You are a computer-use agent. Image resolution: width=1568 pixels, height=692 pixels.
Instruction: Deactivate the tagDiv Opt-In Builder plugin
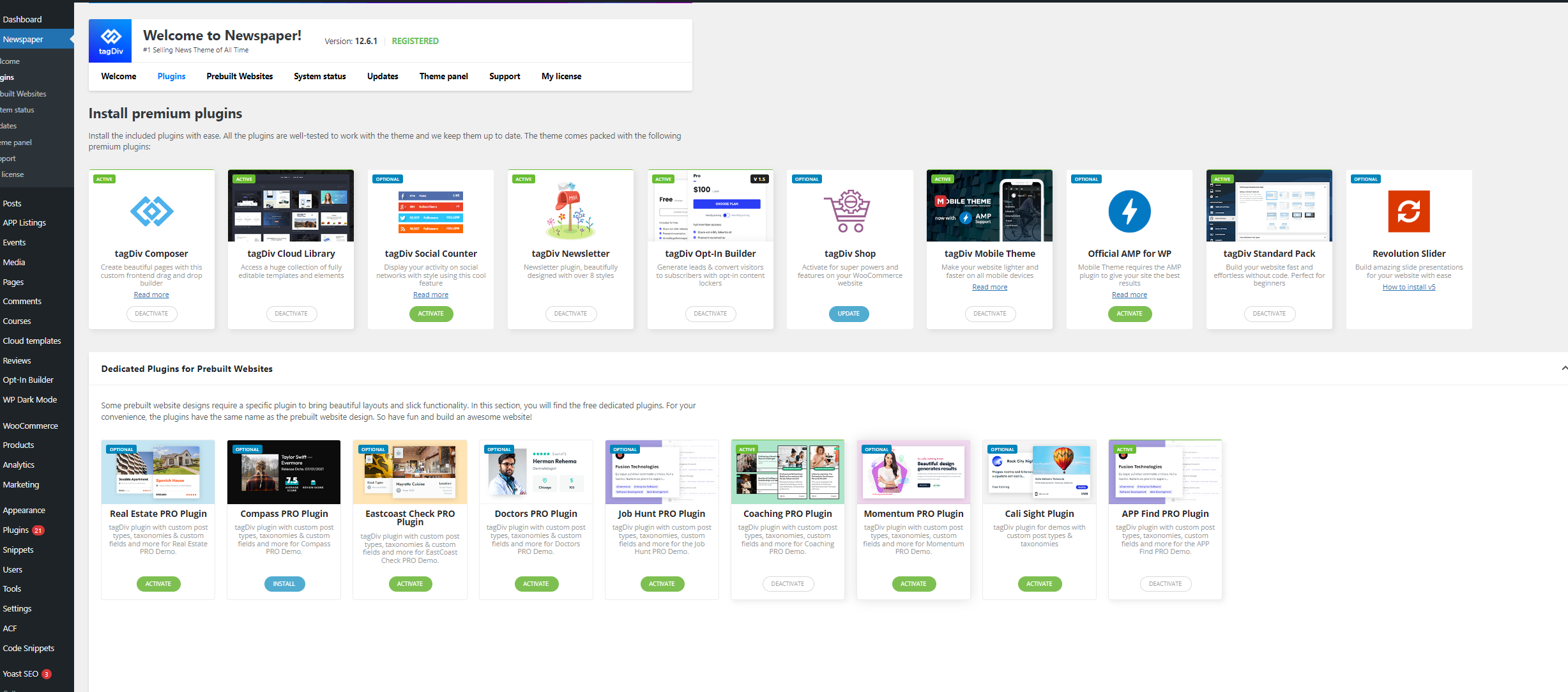(710, 314)
